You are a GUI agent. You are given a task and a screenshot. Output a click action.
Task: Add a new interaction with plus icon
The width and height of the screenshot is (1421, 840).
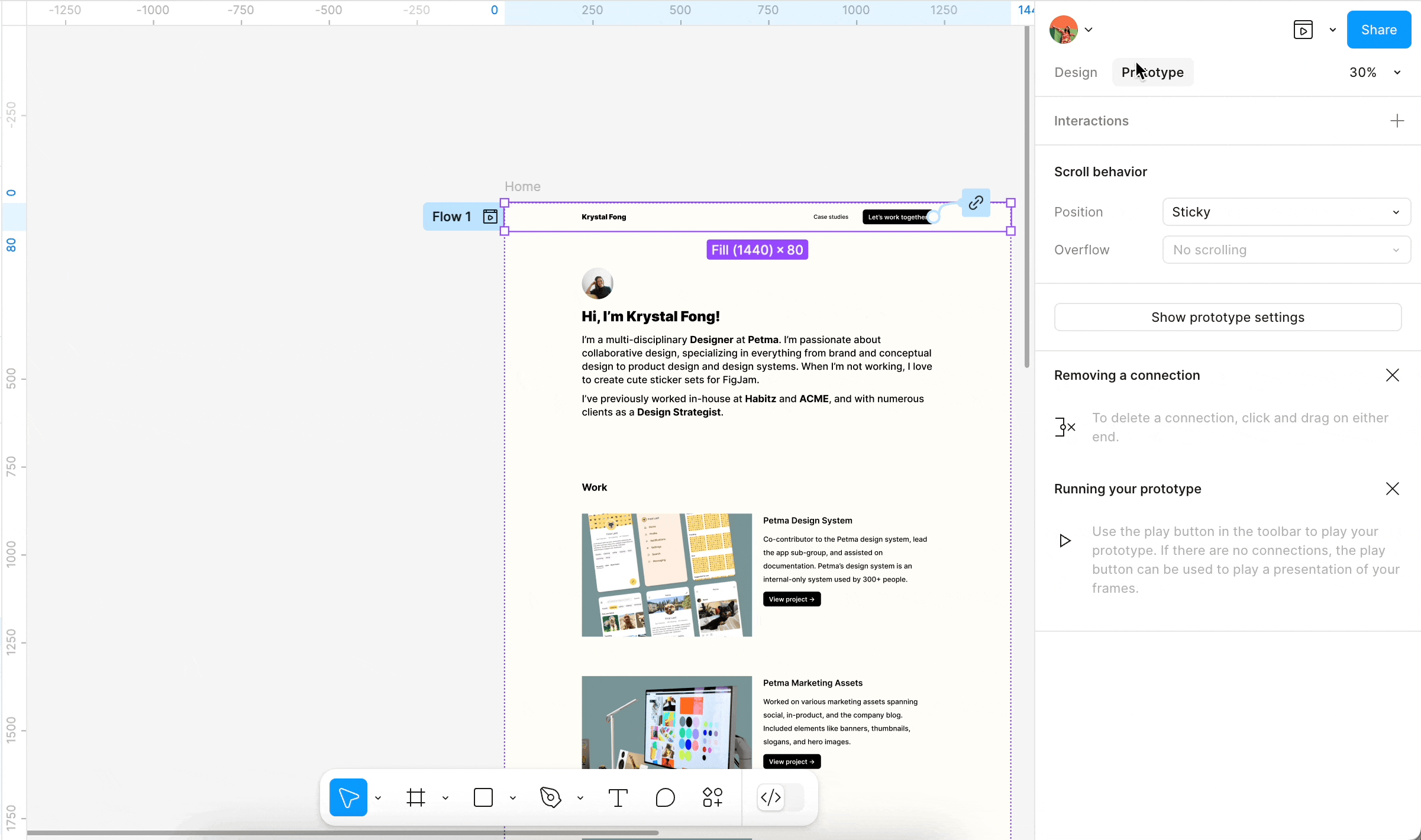point(1397,121)
